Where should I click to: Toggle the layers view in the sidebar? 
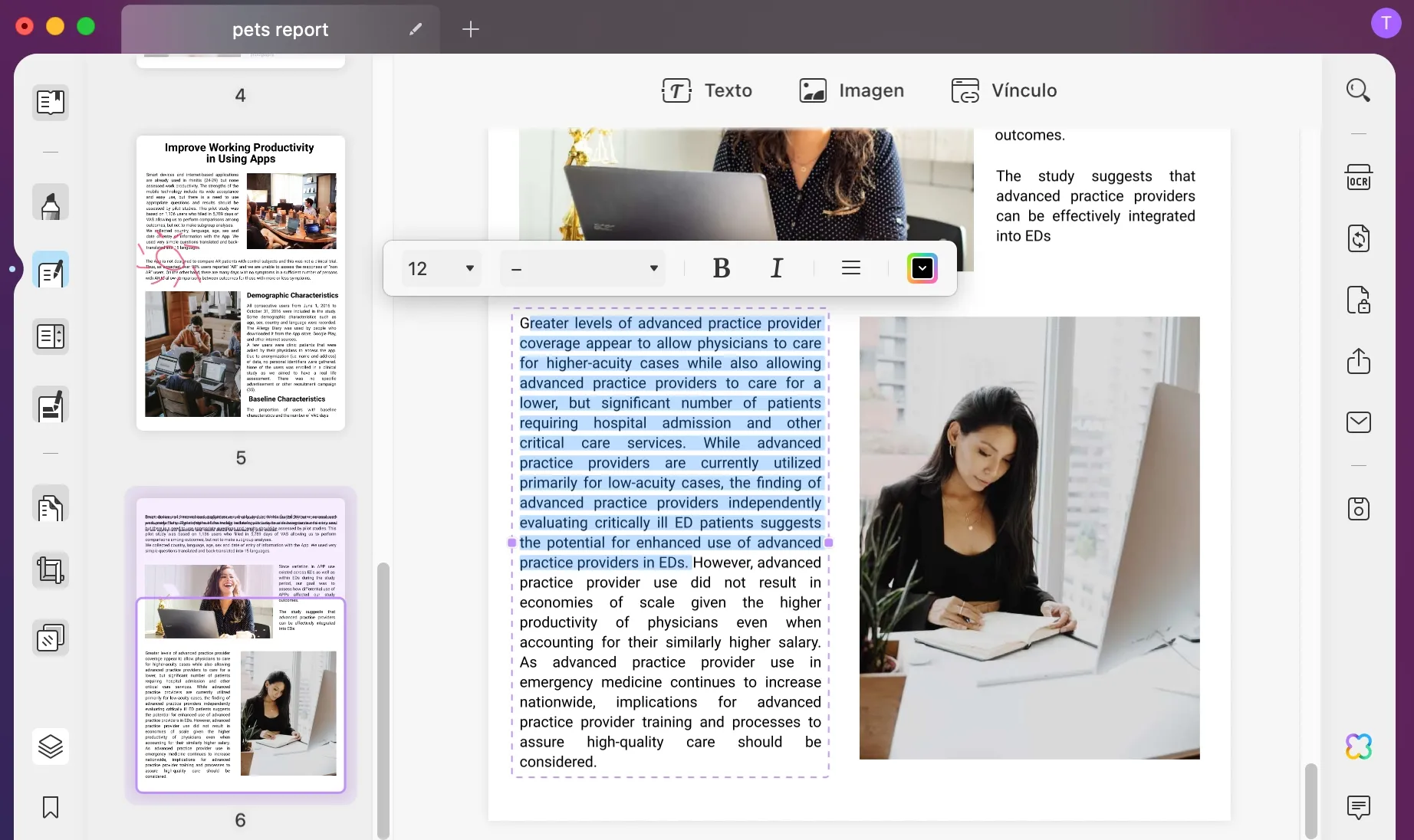tap(50, 746)
